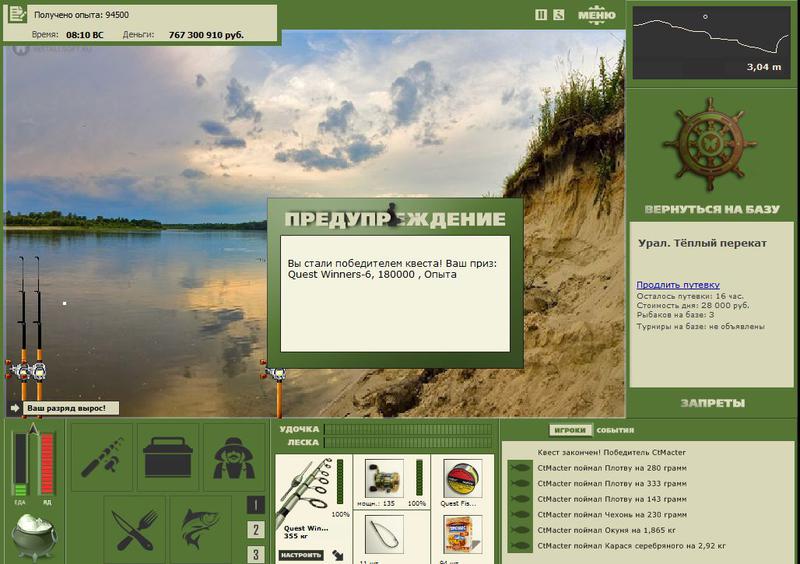
Task: Click the fish icon beside 'Плотву на 143 грамм'
Action: pos(520,499)
